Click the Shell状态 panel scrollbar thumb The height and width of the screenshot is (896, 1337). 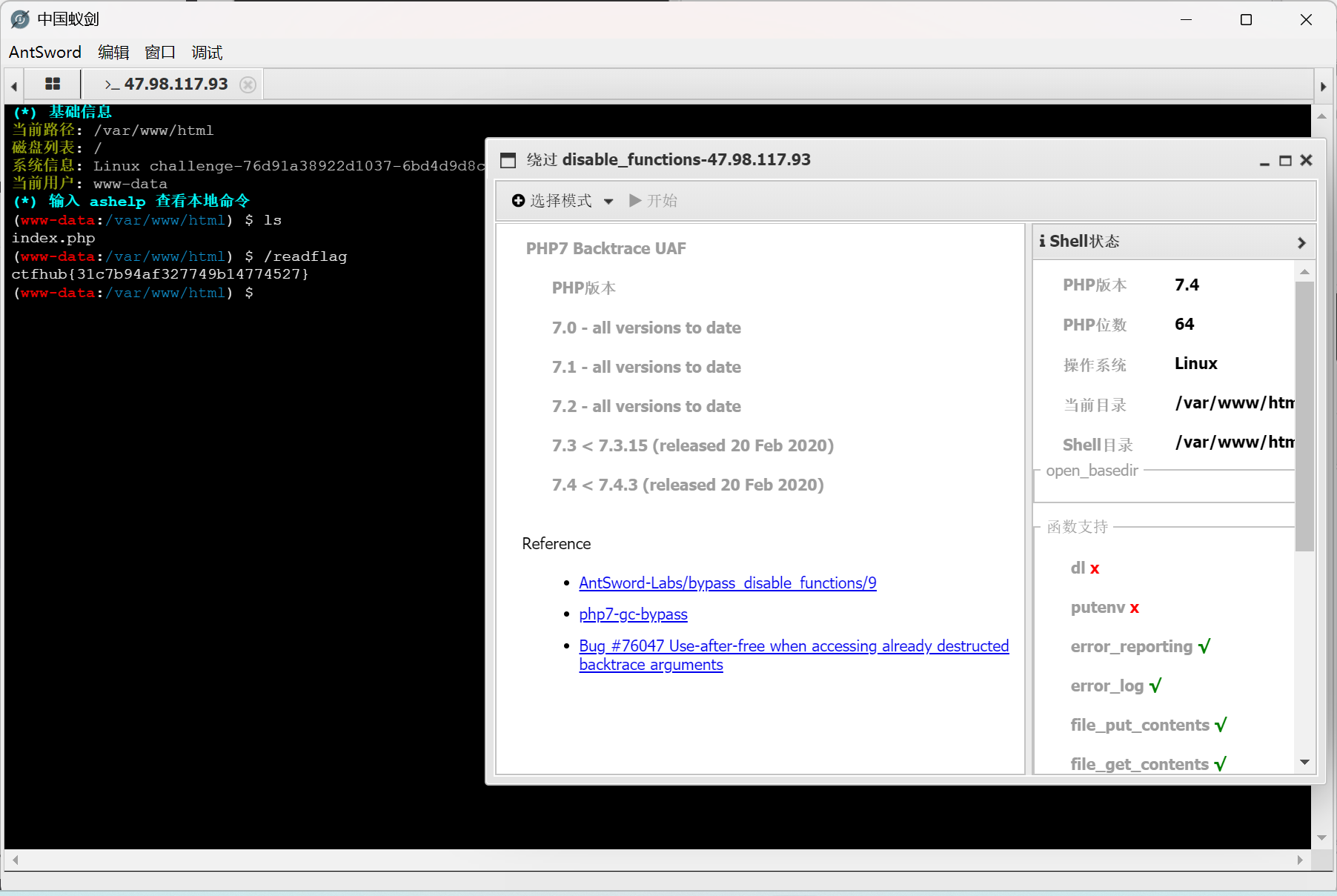(x=1304, y=416)
